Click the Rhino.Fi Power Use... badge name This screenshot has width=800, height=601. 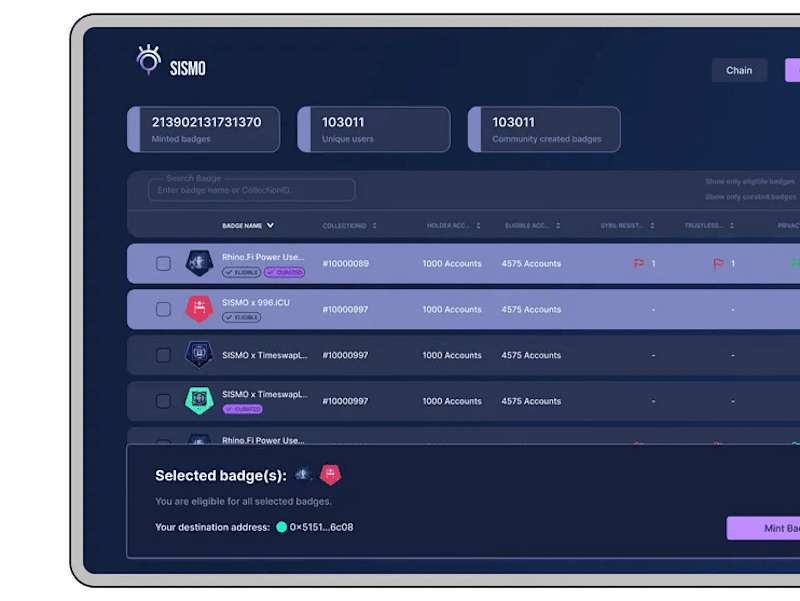coord(263,257)
